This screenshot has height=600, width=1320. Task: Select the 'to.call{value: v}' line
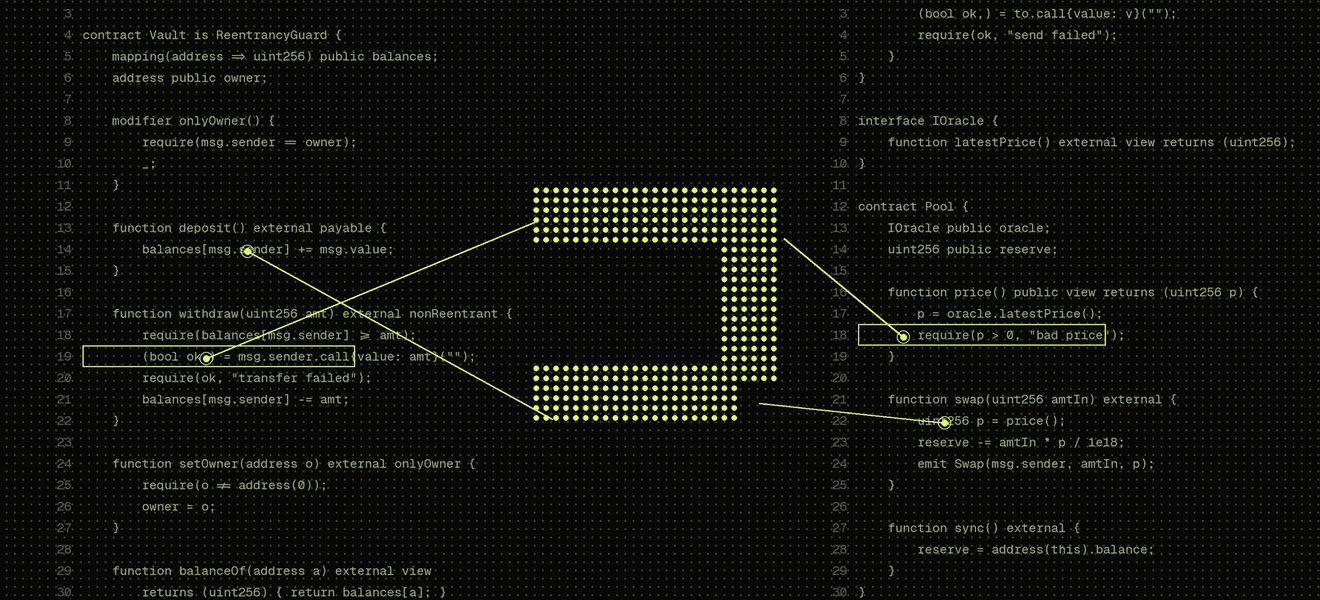click(1048, 14)
